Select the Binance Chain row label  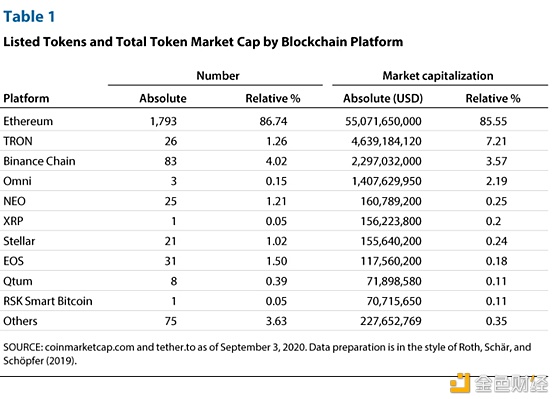[39, 161]
